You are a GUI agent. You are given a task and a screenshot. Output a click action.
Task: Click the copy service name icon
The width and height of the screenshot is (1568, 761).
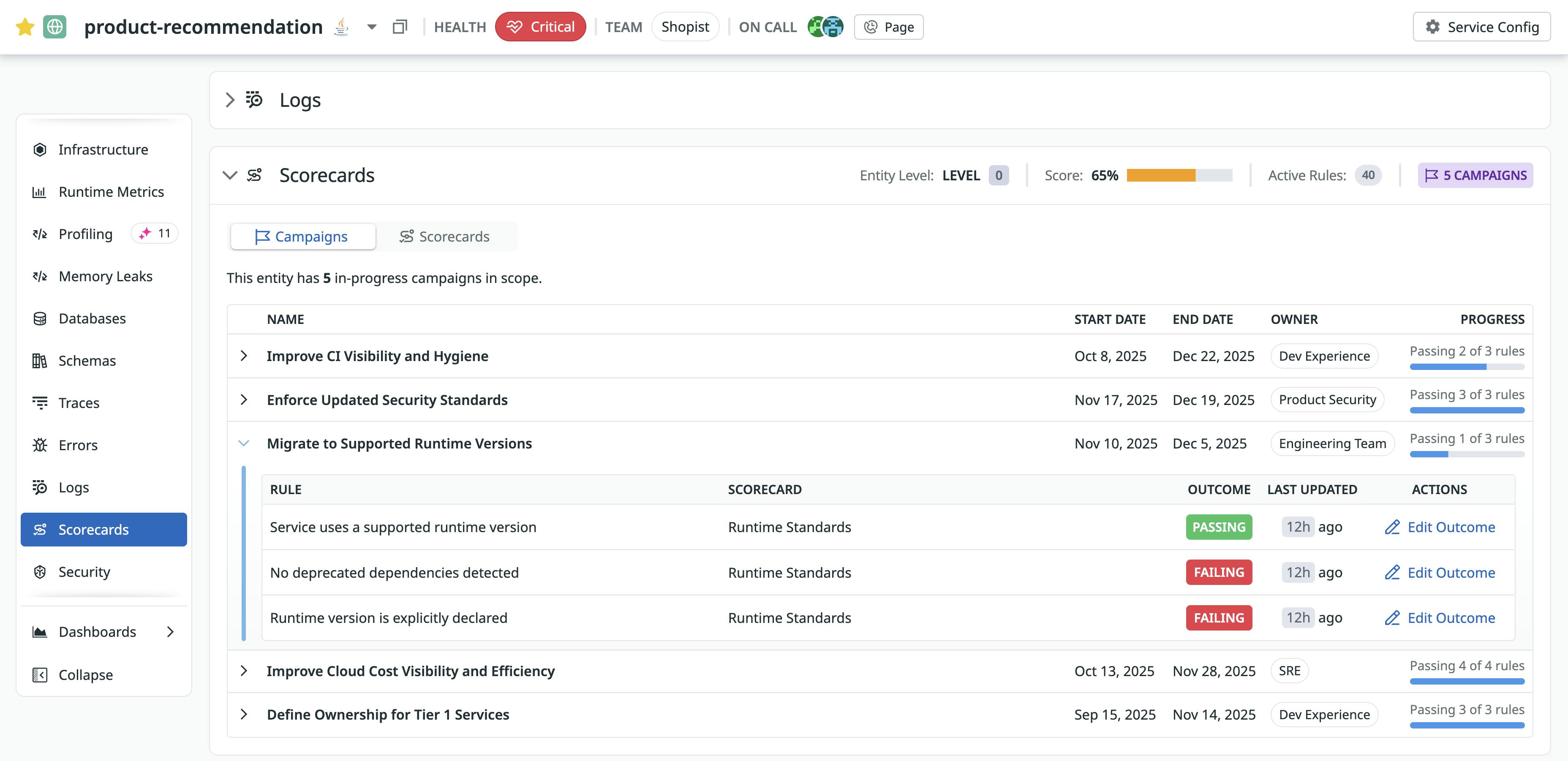tap(400, 27)
